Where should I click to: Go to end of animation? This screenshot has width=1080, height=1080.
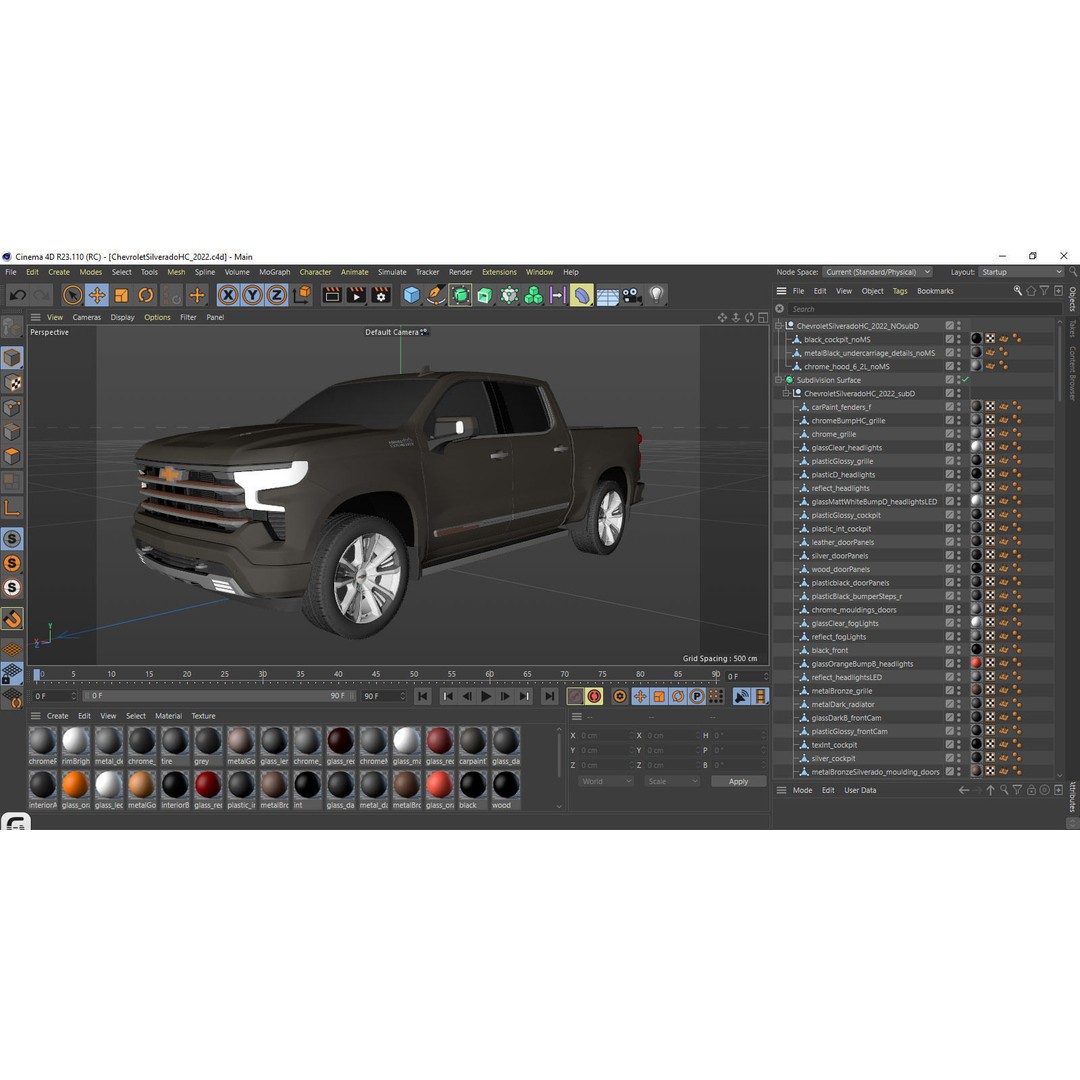[x=549, y=696]
